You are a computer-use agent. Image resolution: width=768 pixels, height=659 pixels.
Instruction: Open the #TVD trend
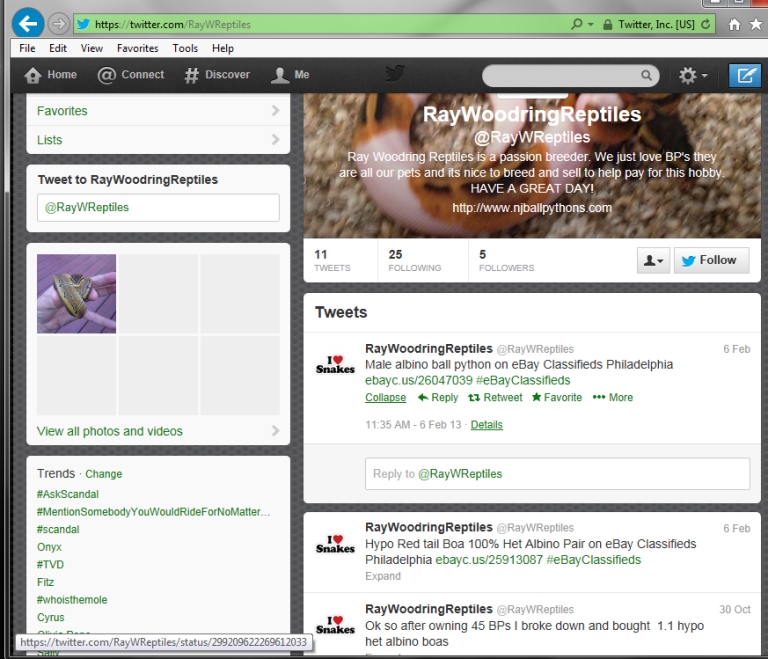click(x=50, y=564)
